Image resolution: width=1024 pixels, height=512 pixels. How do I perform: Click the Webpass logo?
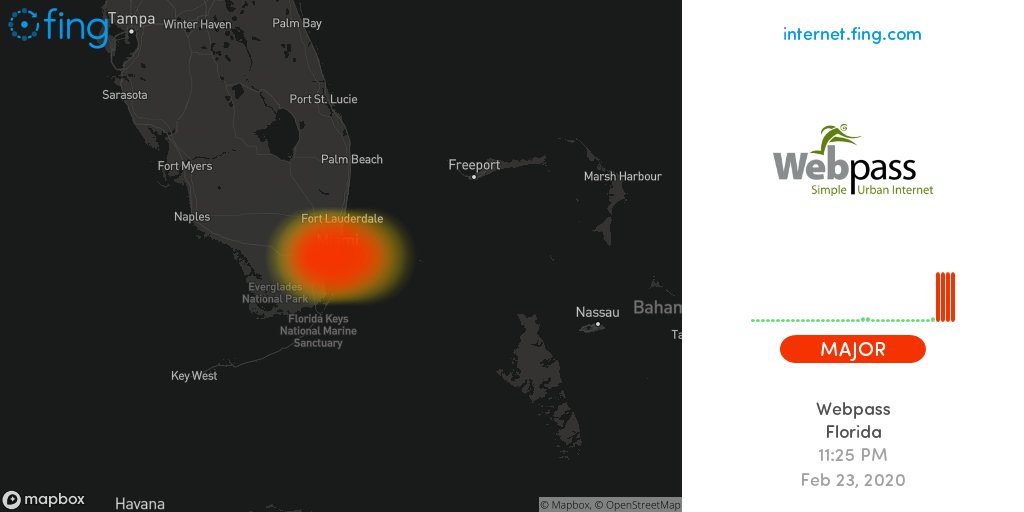click(x=853, y=160)
